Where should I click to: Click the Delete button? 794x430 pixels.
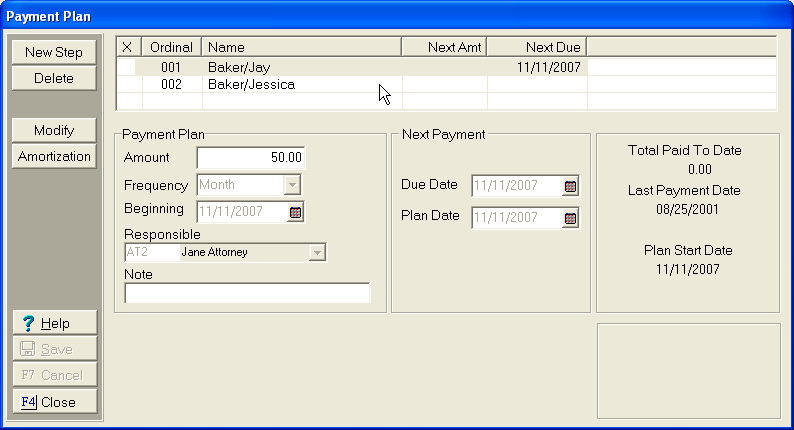pyautogui.click(x=54, y=78)
